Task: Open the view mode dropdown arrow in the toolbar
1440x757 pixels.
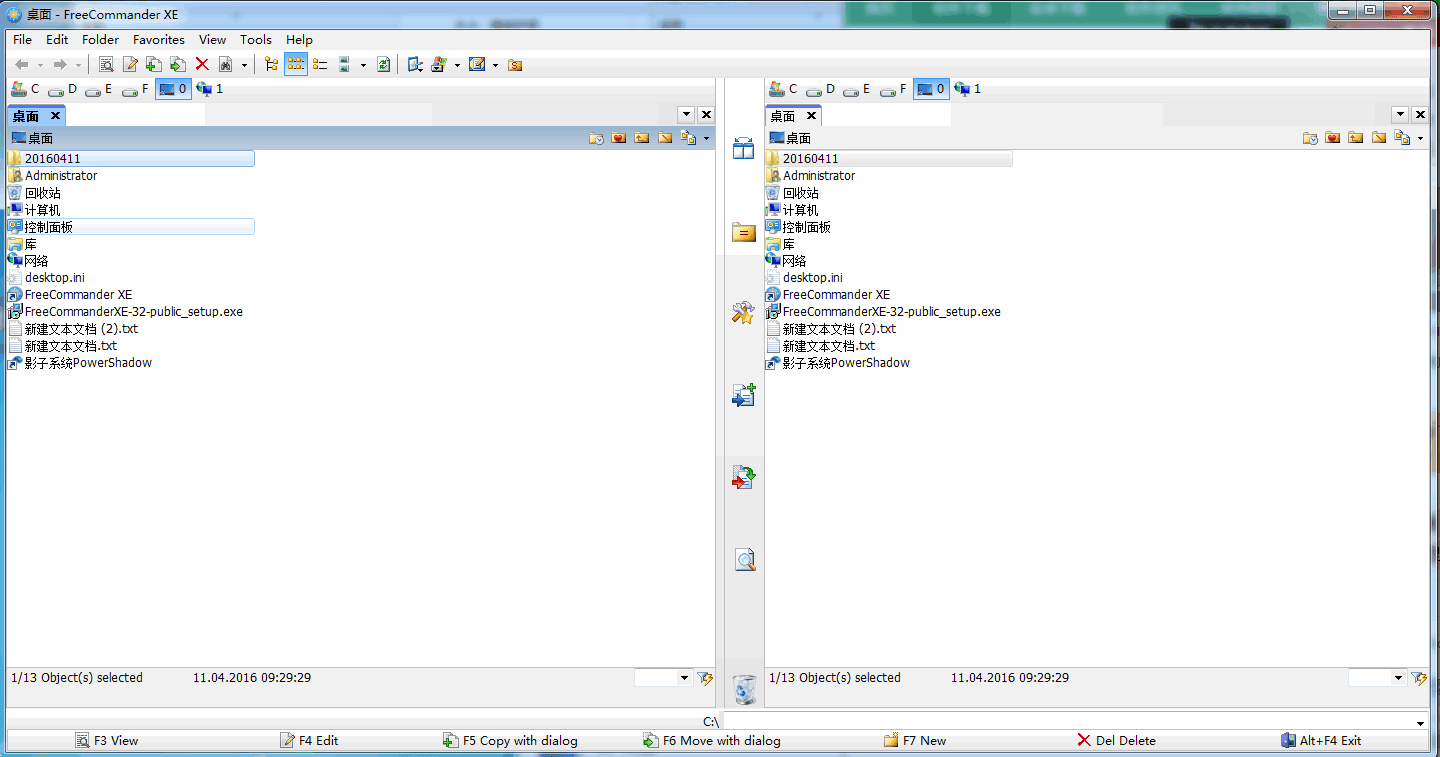Action: pyautogui.click(x=363, y=65)
